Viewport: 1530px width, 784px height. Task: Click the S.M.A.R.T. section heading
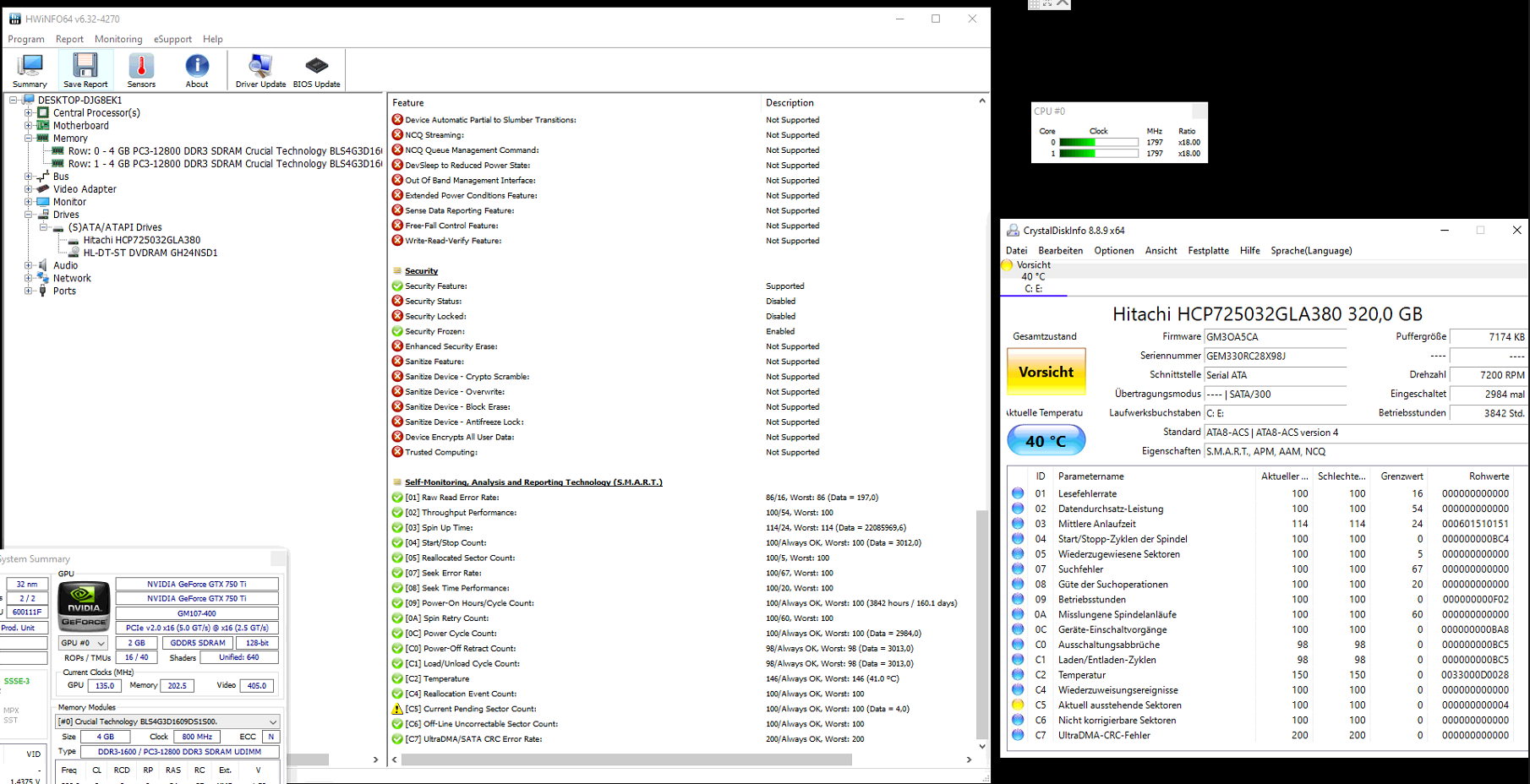[533, 482]
